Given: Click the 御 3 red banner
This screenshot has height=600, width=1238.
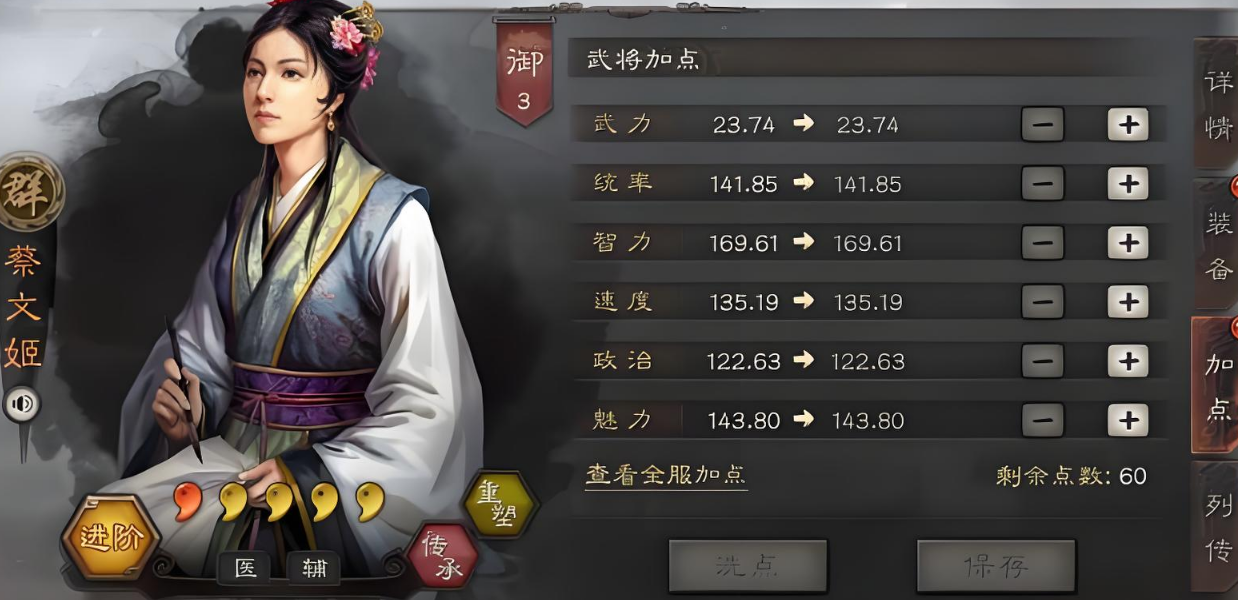Looking at the screenshot, I should [524, 72].
